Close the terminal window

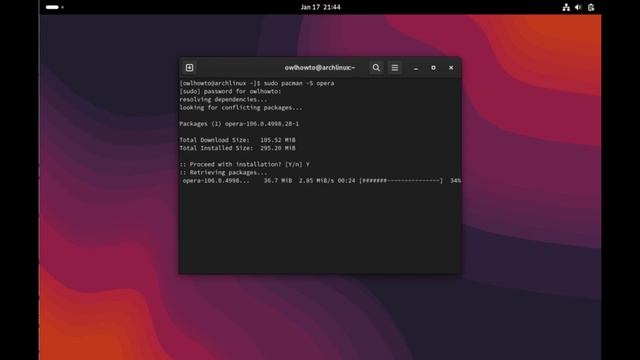[451, 68]
